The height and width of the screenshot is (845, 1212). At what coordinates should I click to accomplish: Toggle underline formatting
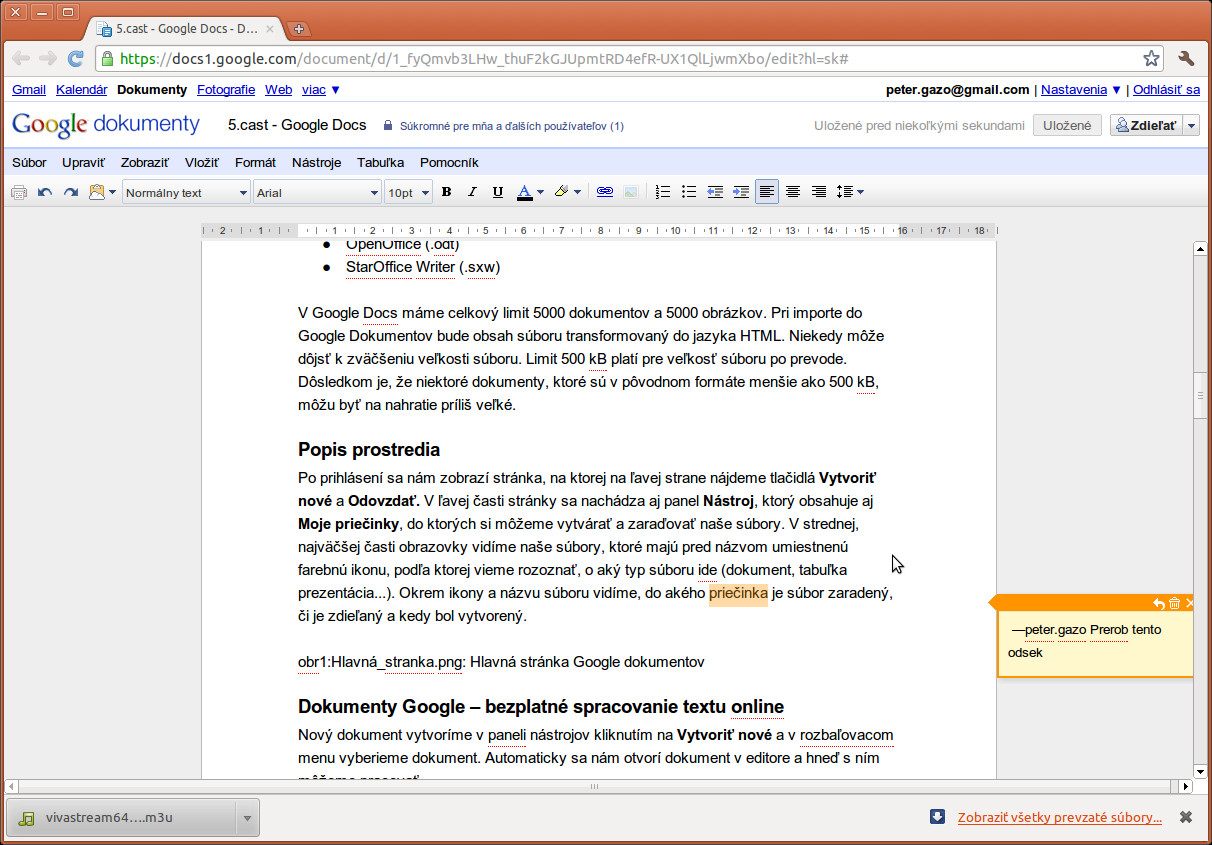tap(497, 192)
